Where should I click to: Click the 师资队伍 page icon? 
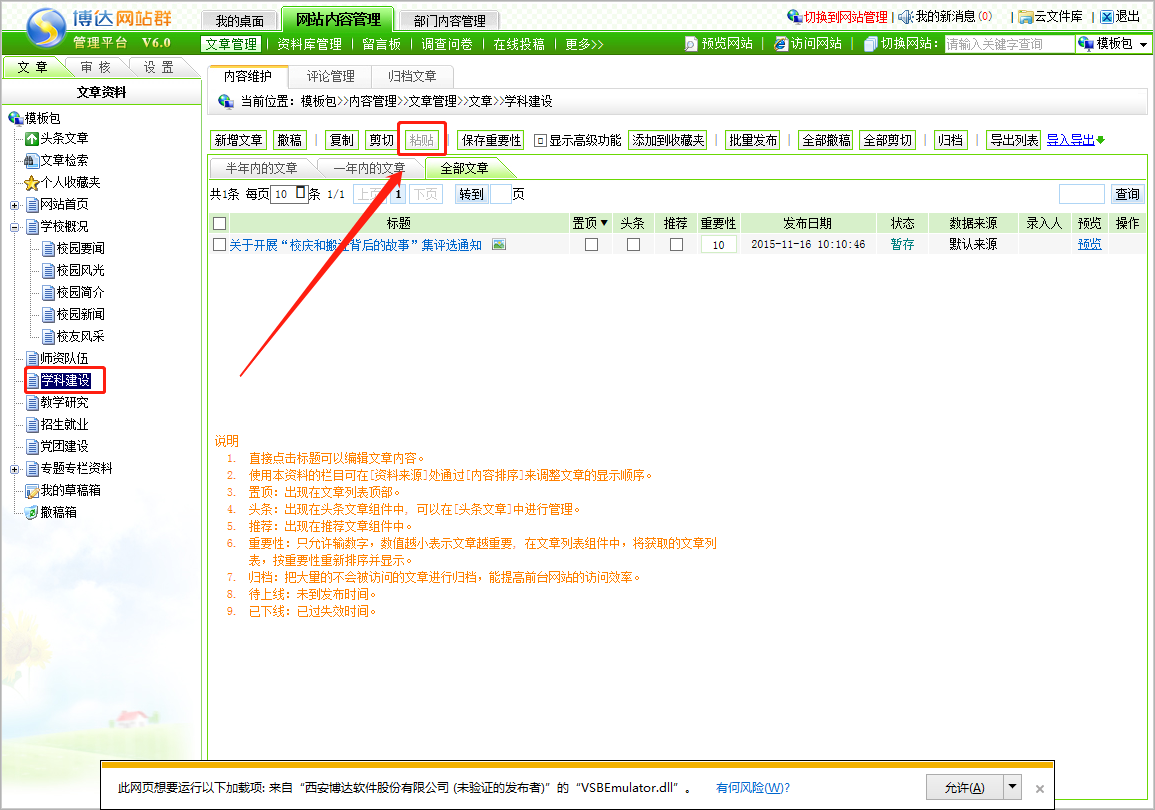(x=32, y=359)
